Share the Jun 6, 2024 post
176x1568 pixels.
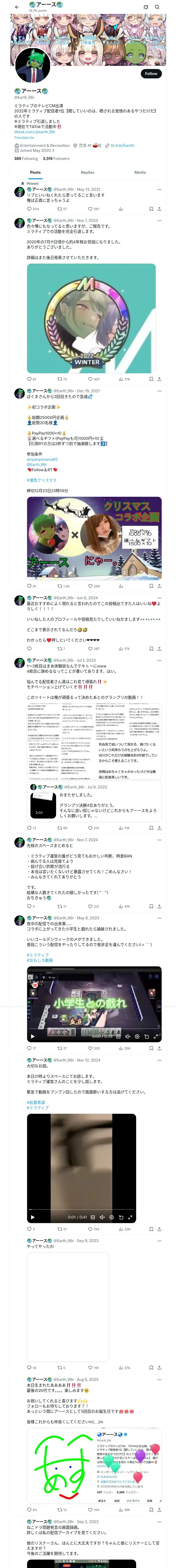coord(159,648)
